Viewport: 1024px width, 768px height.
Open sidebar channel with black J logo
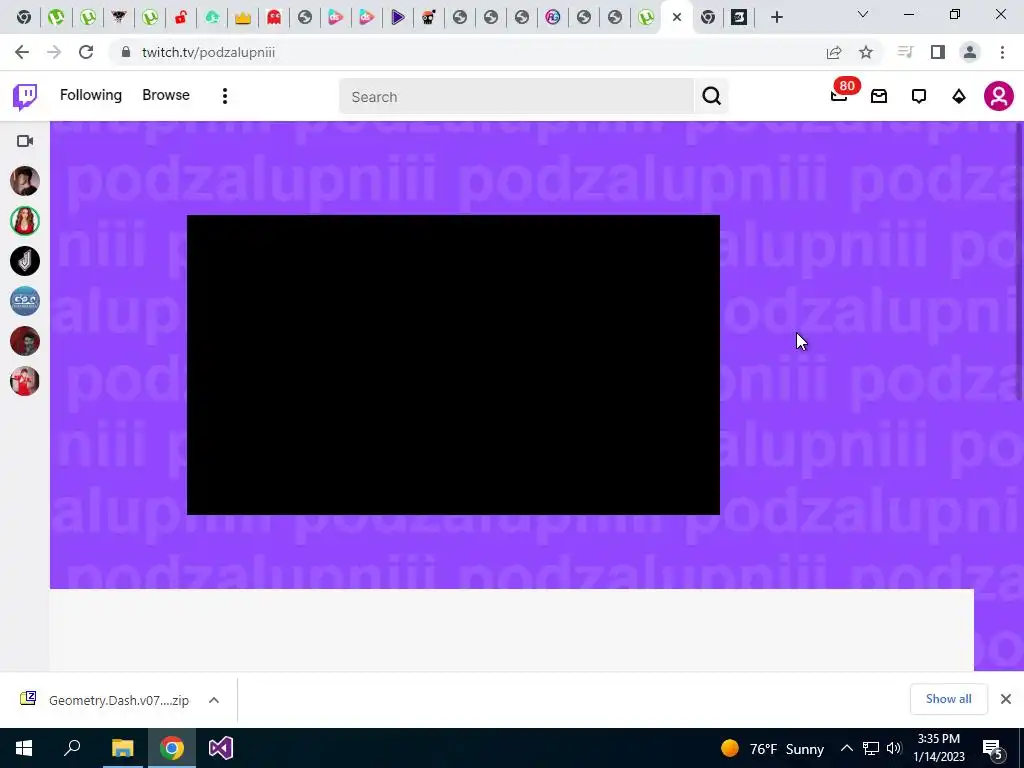tap(25, 261)
